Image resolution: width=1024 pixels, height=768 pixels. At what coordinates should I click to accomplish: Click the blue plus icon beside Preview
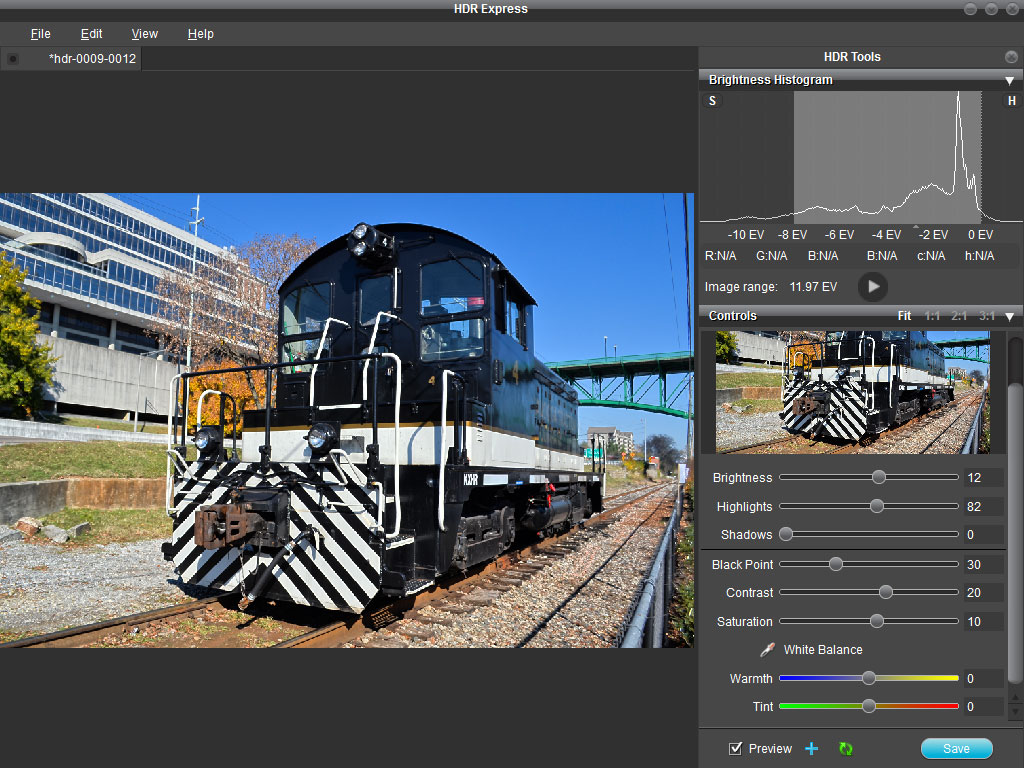tap(811, 749)
